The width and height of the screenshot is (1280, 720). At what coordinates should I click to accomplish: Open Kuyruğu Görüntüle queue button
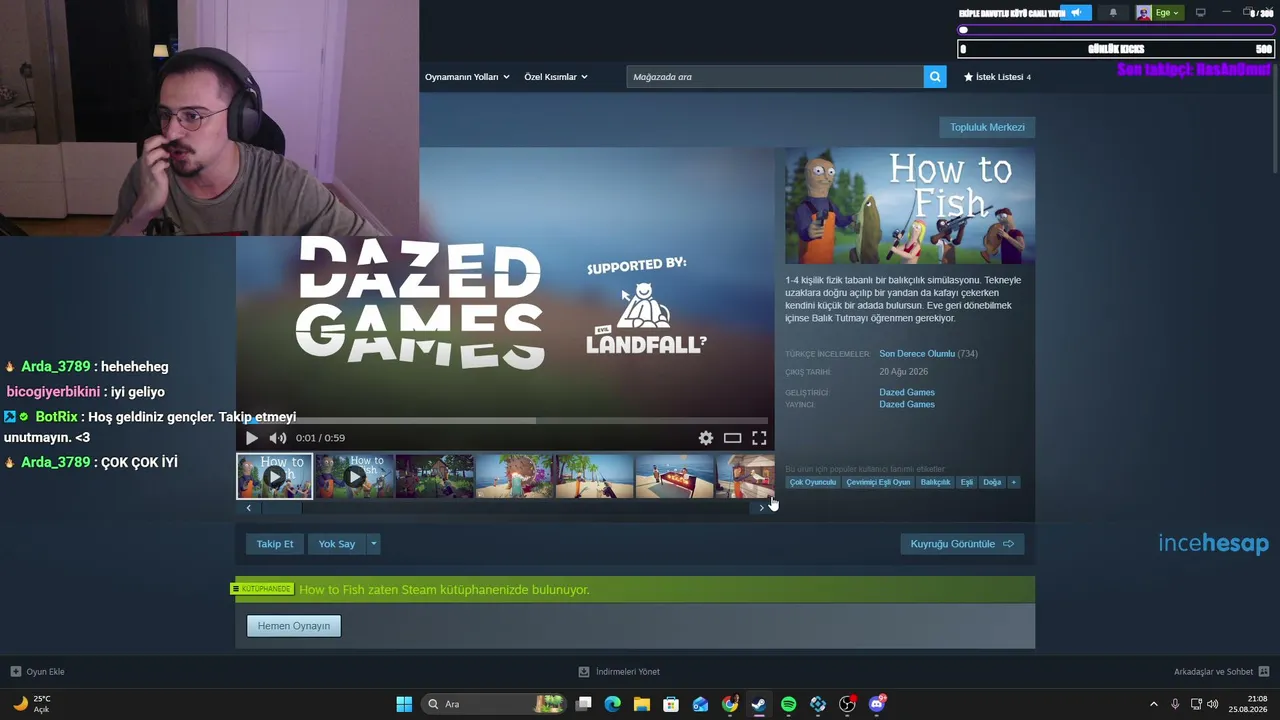(x=962, y=544)
